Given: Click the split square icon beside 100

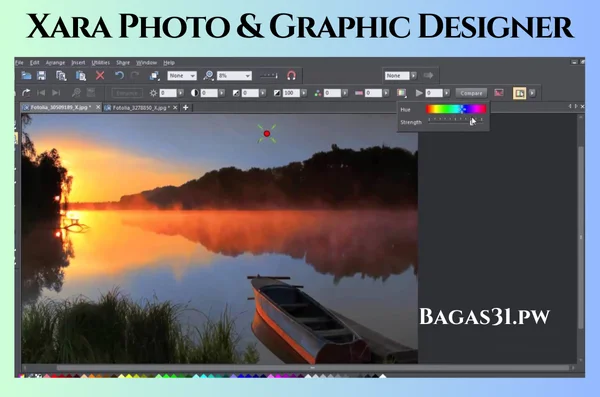Looking at the screenshot, I should 277,93.
